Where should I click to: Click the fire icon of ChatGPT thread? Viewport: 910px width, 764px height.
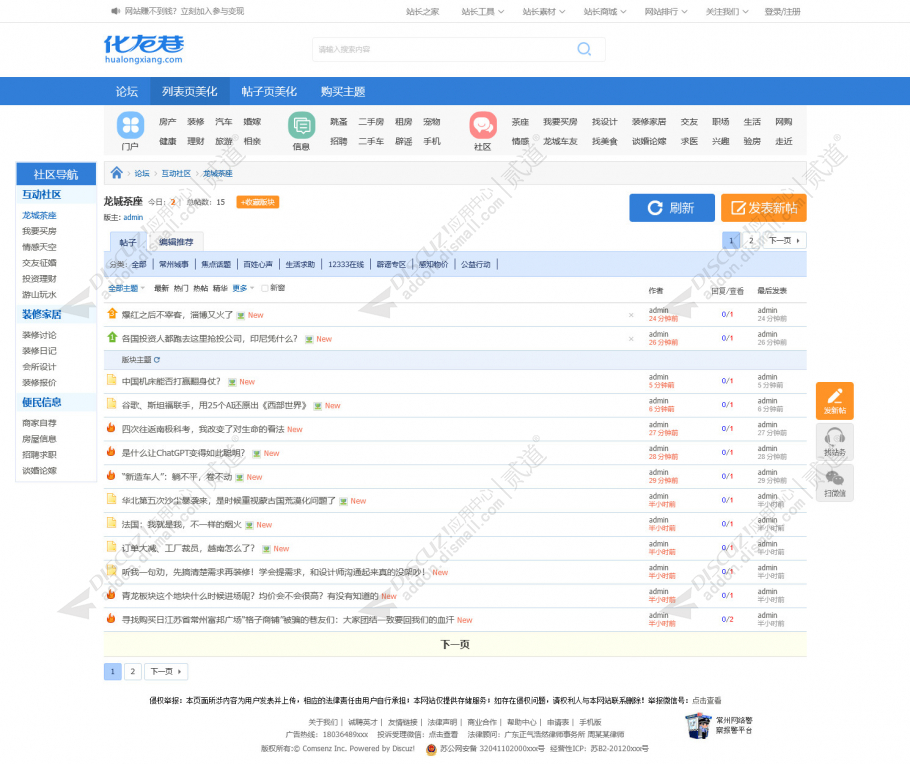point(111,452)
